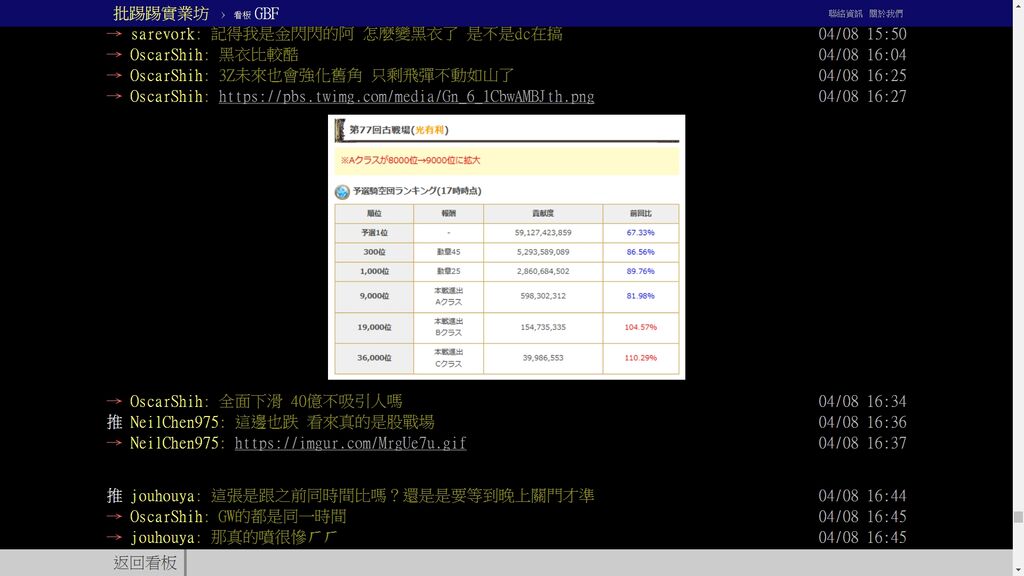The image size is (1024, 576).
Task: Open the 關於我們 page
Action: (885, 14)
